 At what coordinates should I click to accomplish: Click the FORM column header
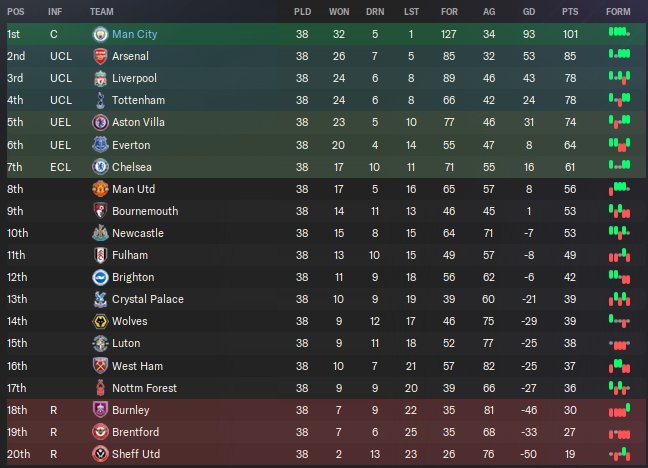click(x=618, y=12)
